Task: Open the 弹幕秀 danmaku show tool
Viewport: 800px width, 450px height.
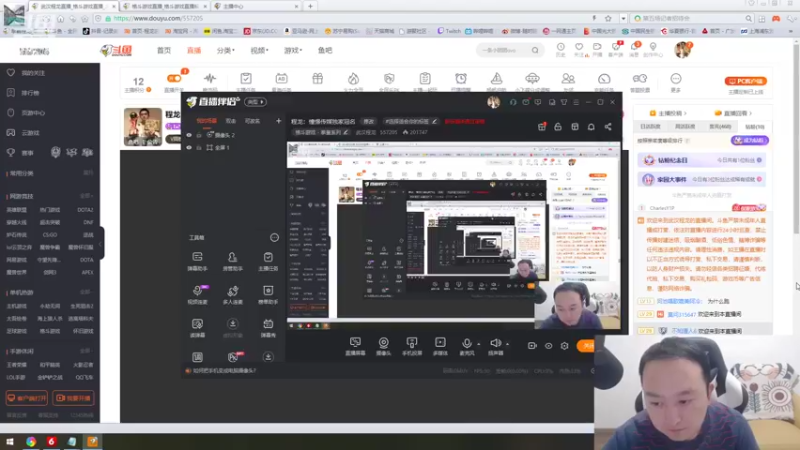Action: (x=268, y=328)
